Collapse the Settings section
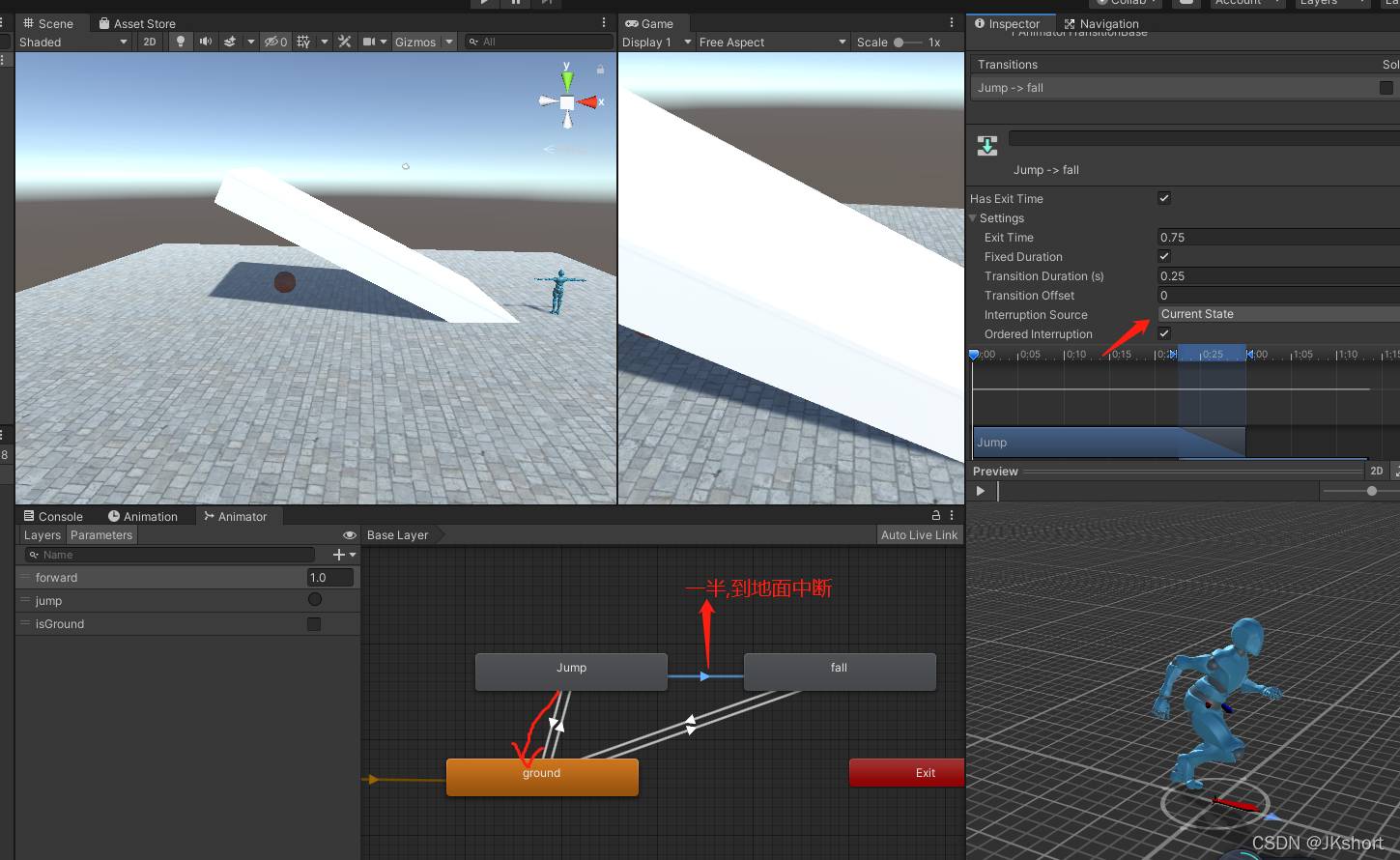1400x860 pixels. point(973,218)
